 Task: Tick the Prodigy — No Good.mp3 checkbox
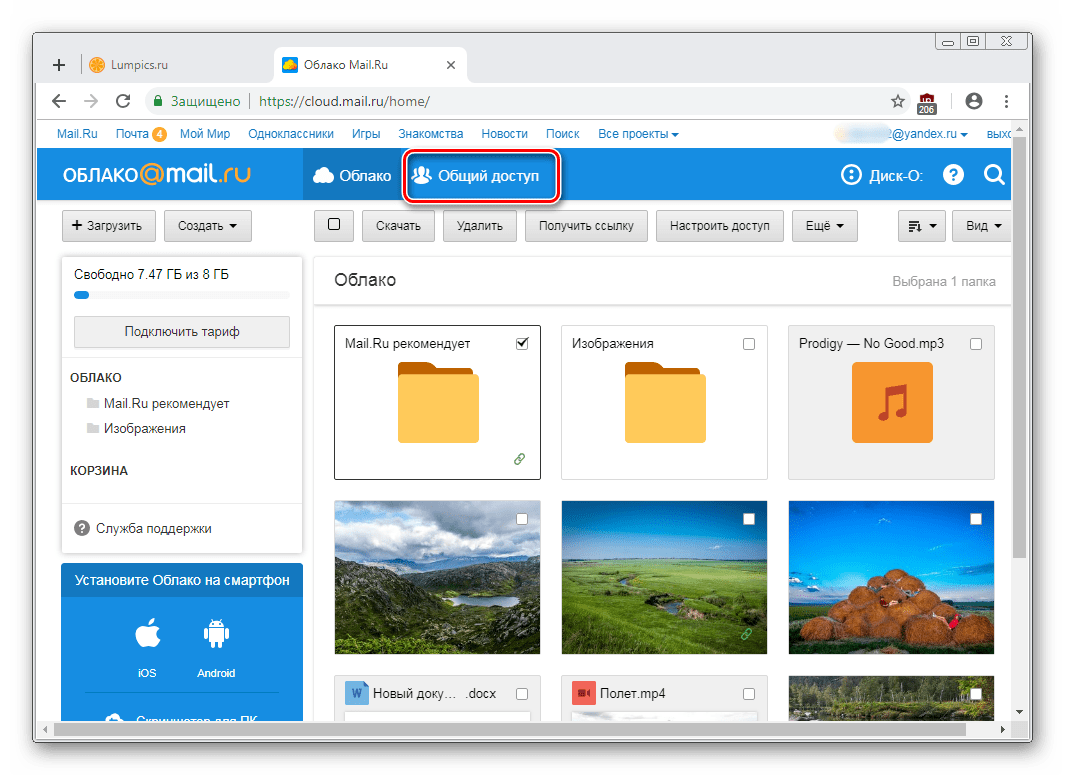[975, 344]
